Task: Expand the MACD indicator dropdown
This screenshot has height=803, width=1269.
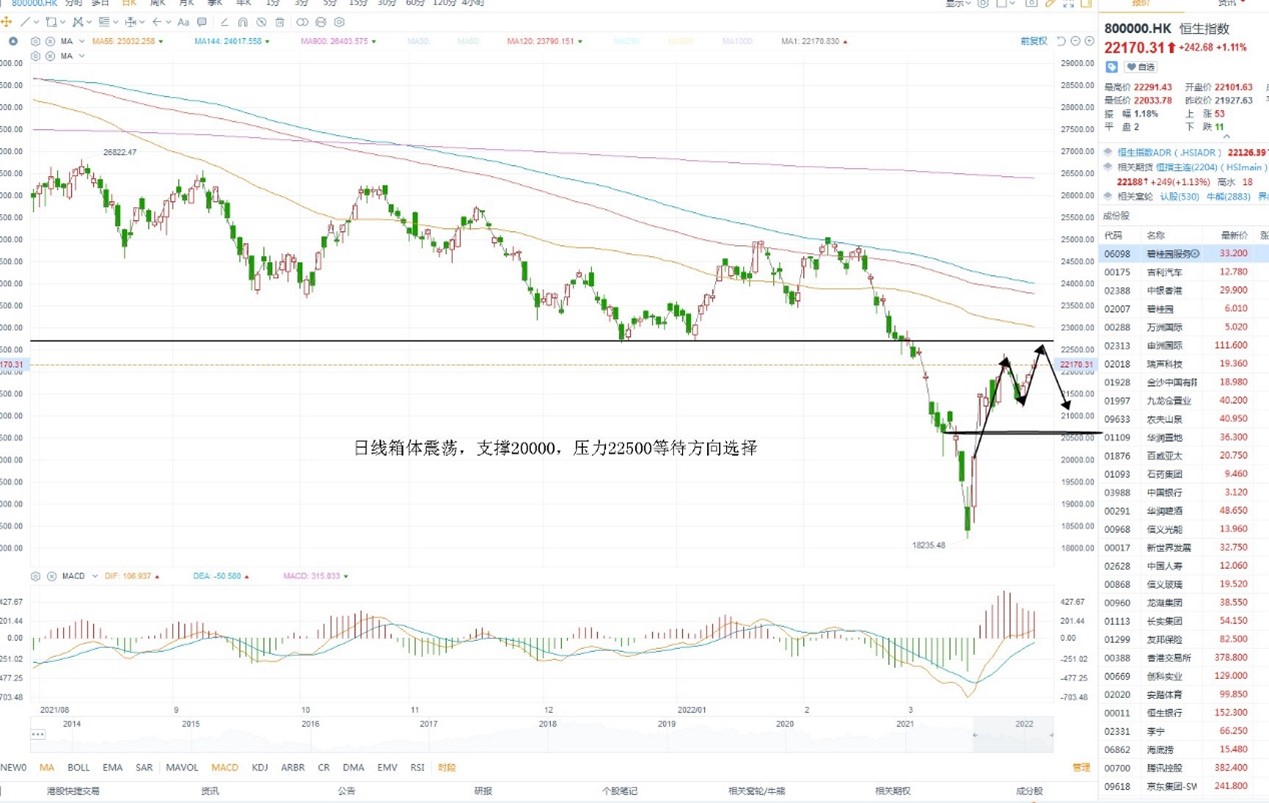Action: pos(95,576)
